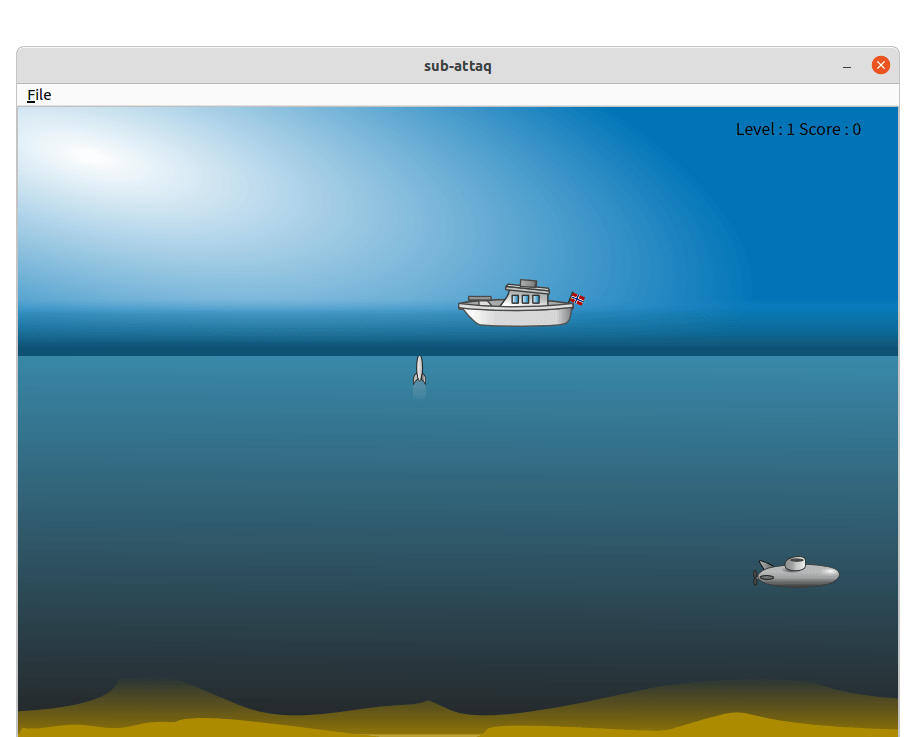This screenshot has width=916, height=737.
Task: Click the Level : 1 Score : 0 text
Action: 798,129
